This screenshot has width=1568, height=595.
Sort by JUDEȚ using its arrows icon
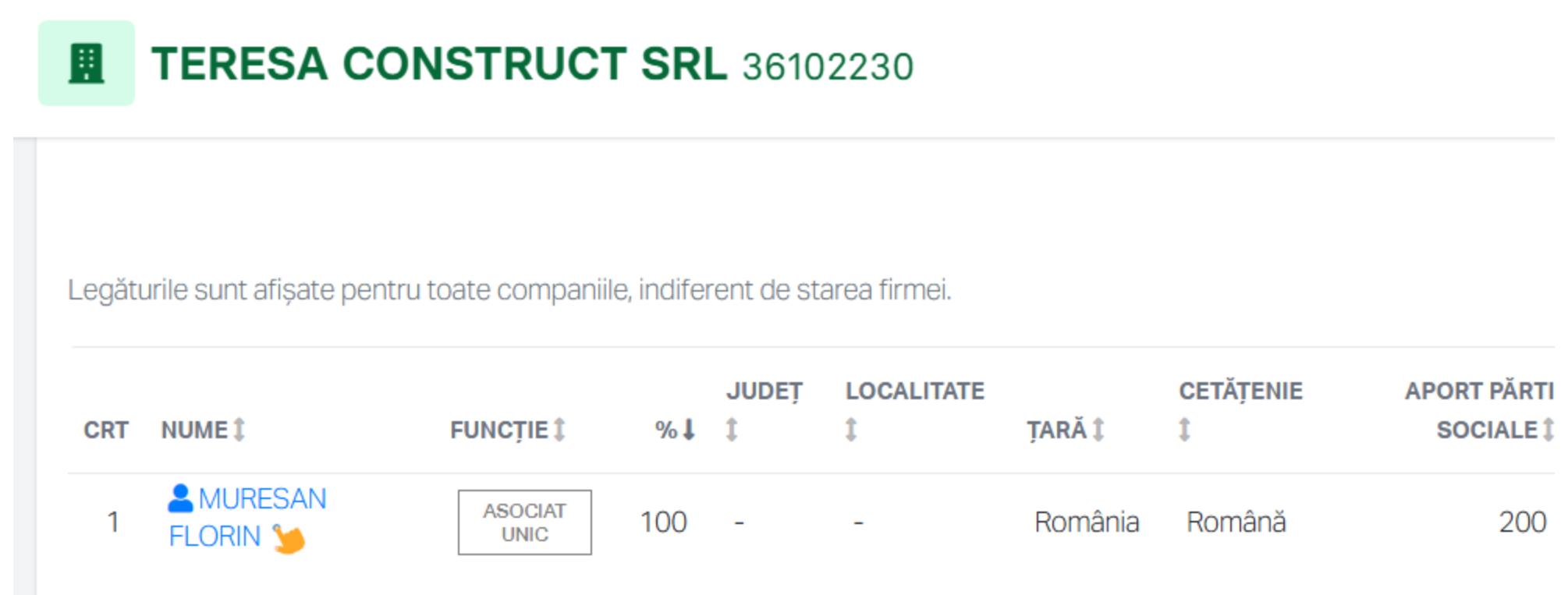(731, 430)
